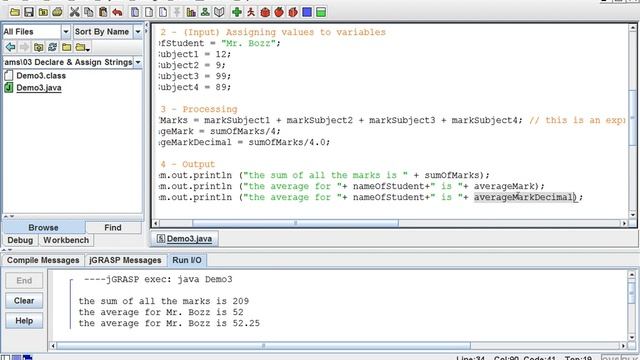Image resolution: width=640 pixels, height=360 pixels.
Task: Open Help from the Run I/O panel
Action: pos(24,320)
